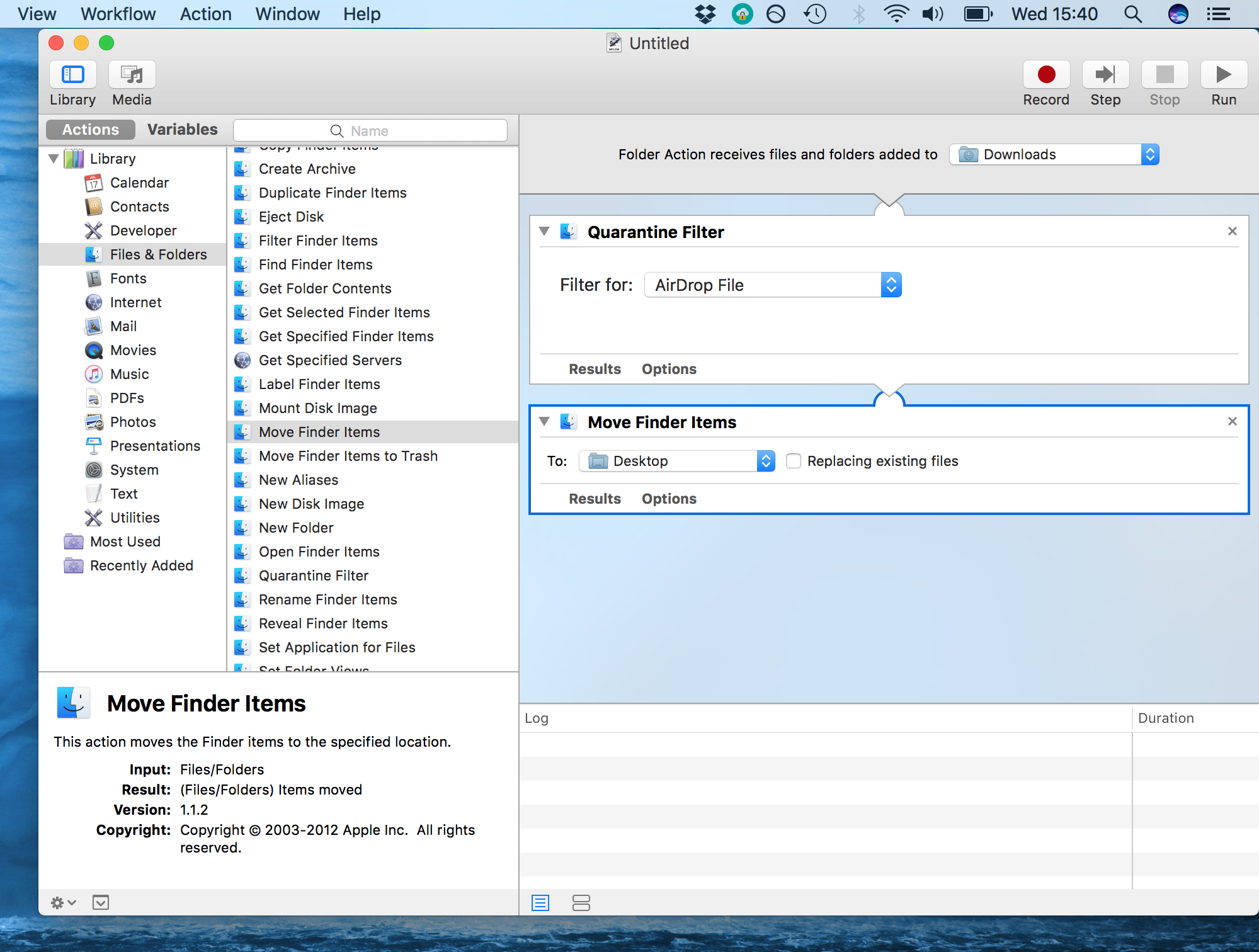Remove the Quarantine Filter action
This screenshot has width=1259, height=952.
1233,231
